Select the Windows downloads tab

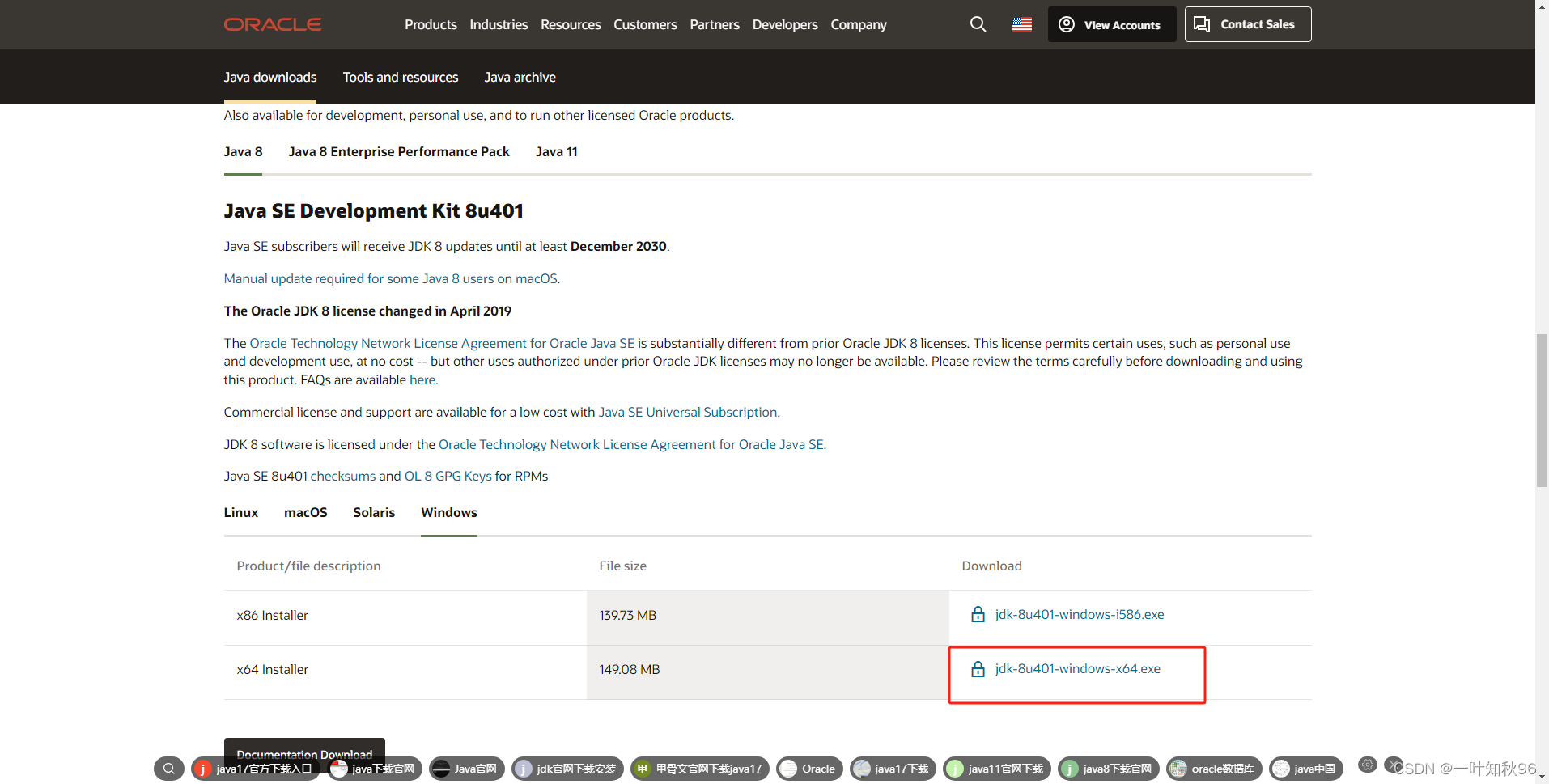click(x=449, y=512)
